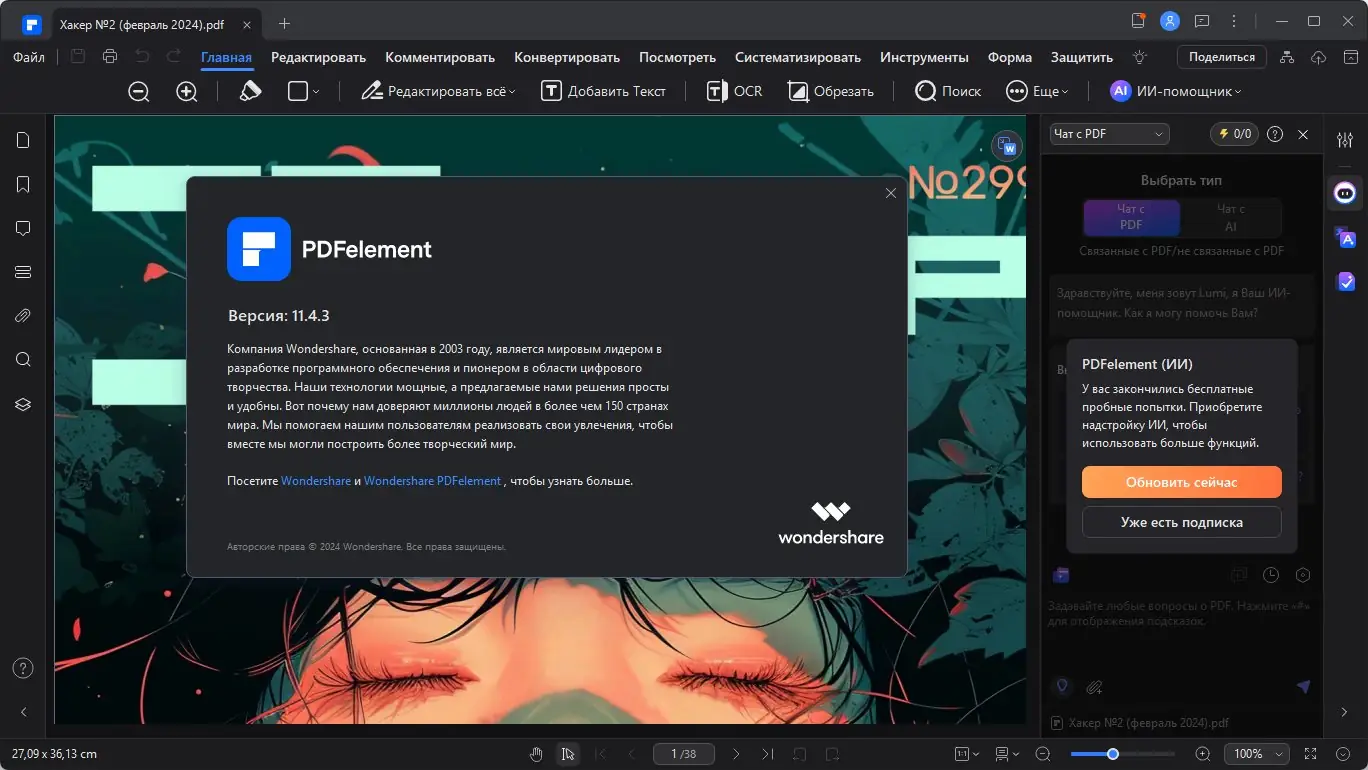
Task: Switch to the Систематизировать tab
Action: pyautogui.click(x=798, y=57)
